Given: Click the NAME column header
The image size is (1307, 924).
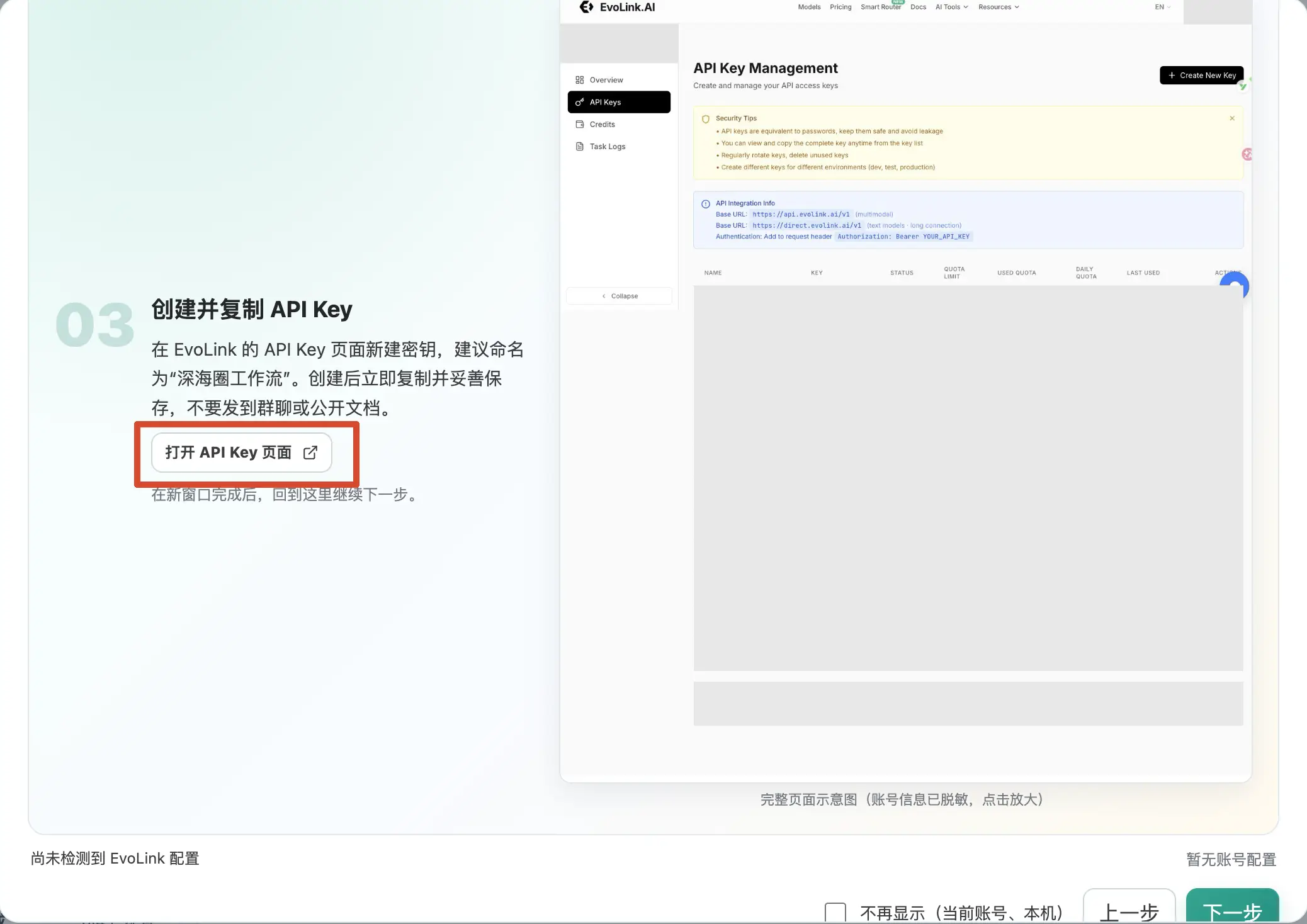Looking at the screenshot, I should [x=713, y=273].
